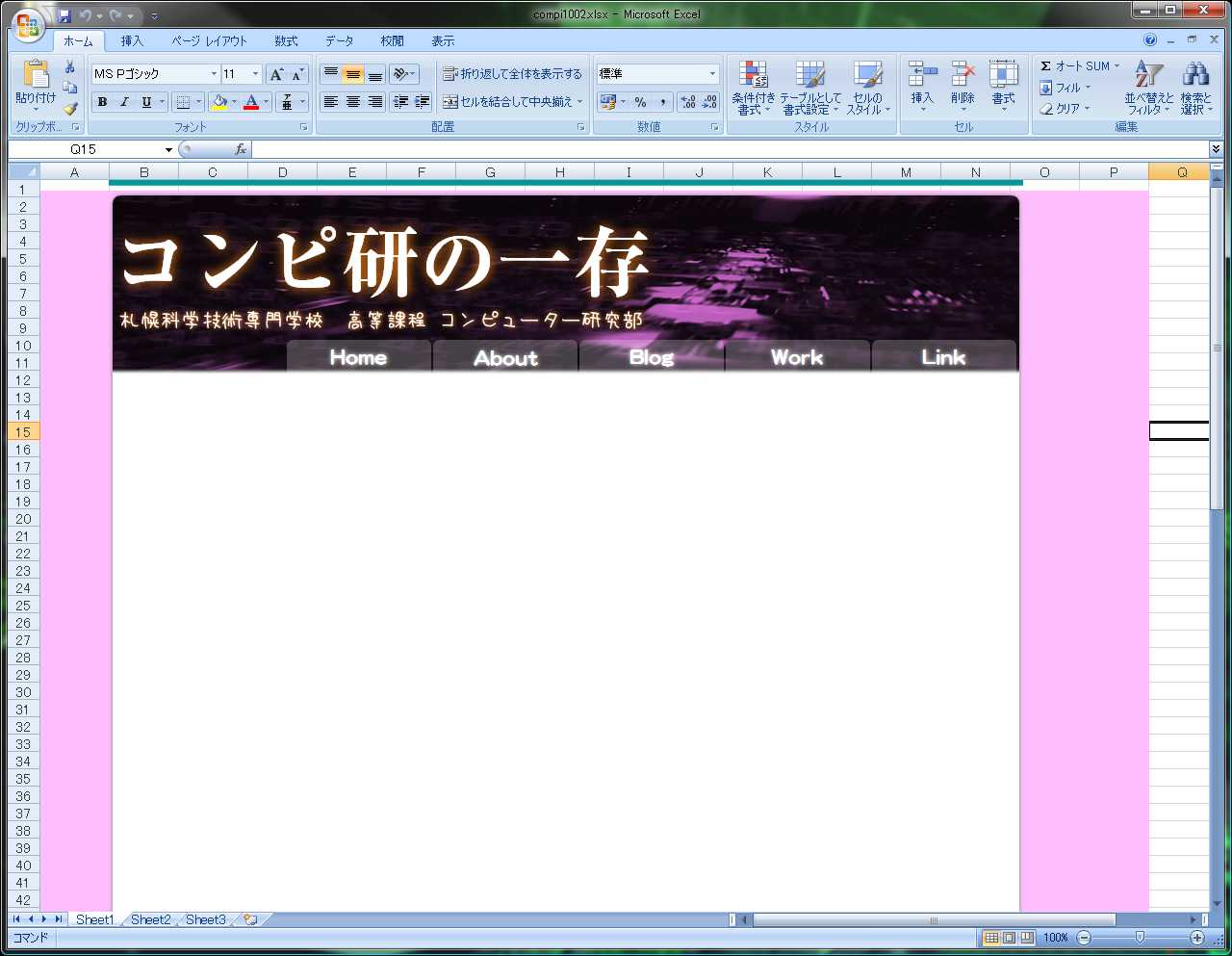Click the Cut scissors icon
This screenshot has width=1232, height=956.
click(x=70, y=66)
